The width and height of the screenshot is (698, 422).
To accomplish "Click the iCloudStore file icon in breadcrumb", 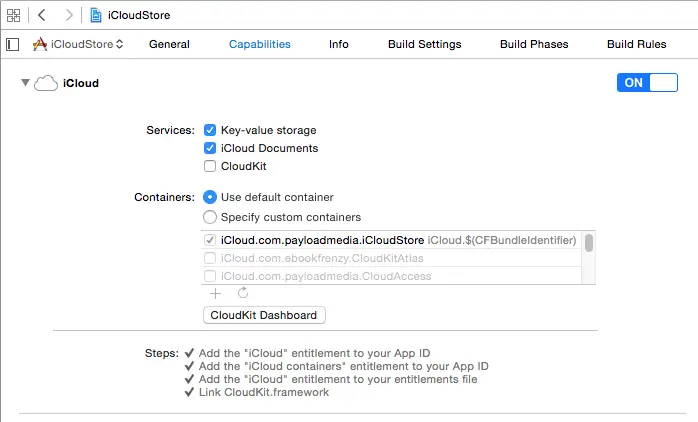I will [x=96, y=15].
